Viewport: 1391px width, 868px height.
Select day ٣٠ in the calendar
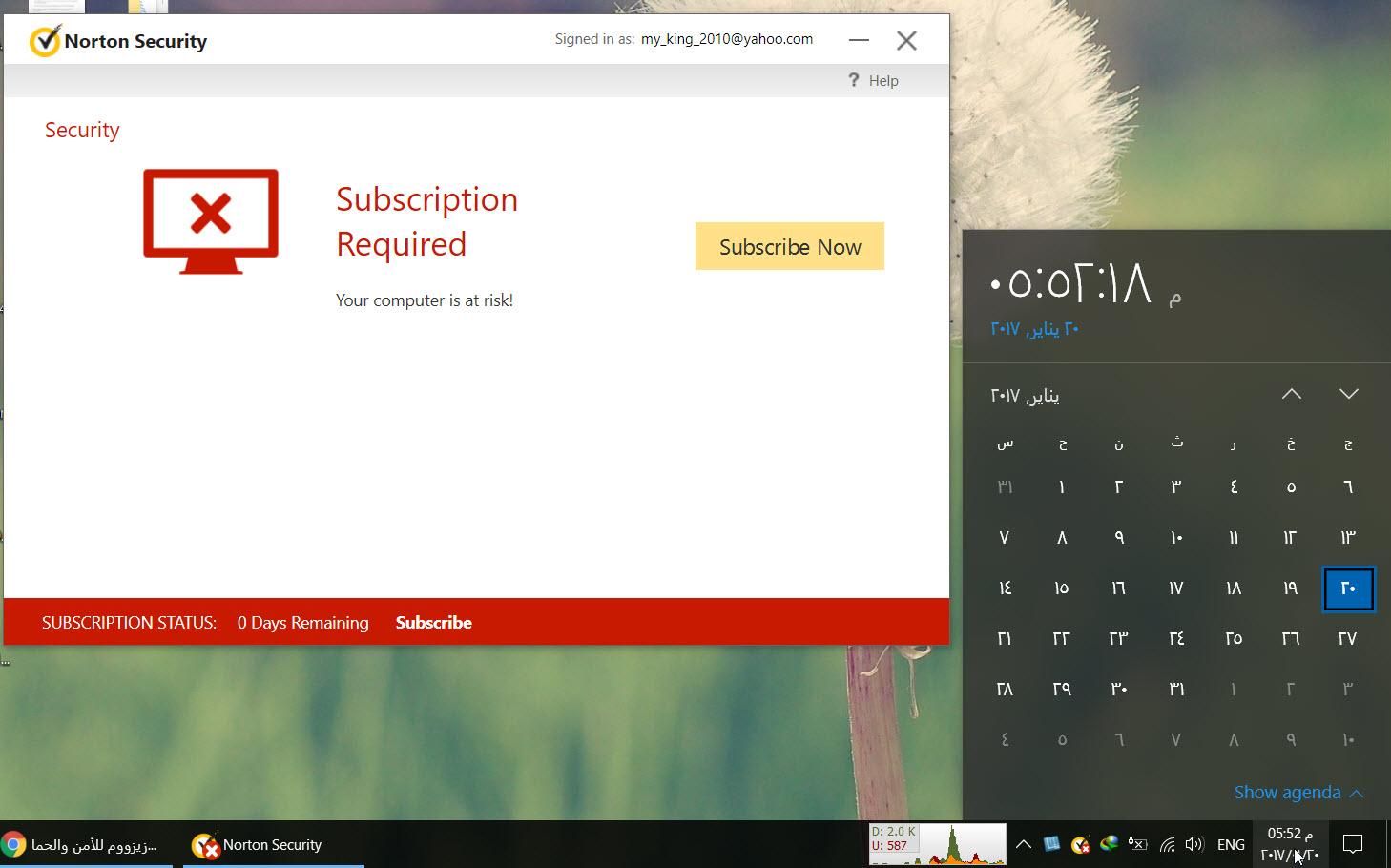[x=1119, y=689]
